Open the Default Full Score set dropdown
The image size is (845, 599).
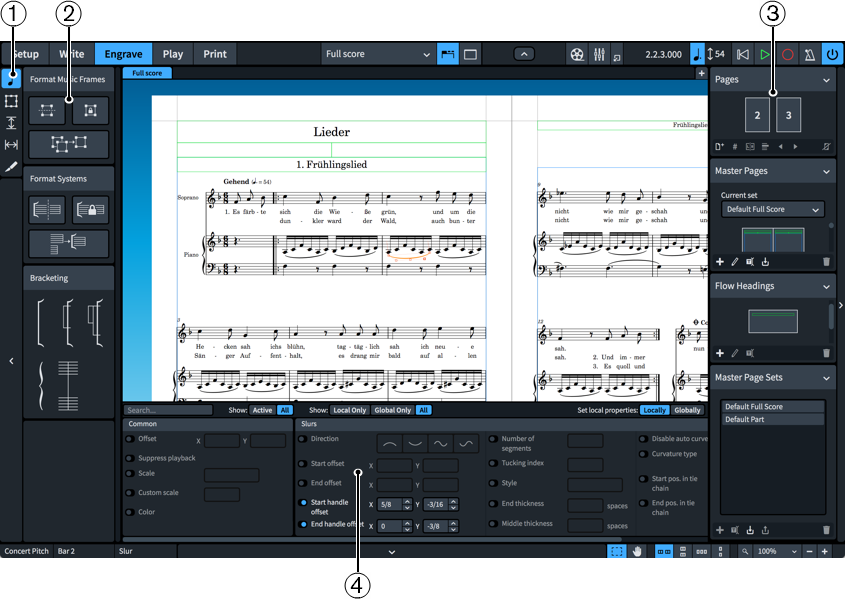coord(772,210)
